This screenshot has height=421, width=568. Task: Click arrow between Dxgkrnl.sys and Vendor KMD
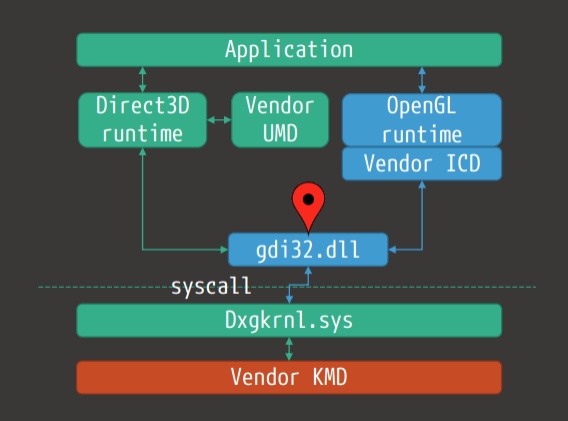pos(289,349)
